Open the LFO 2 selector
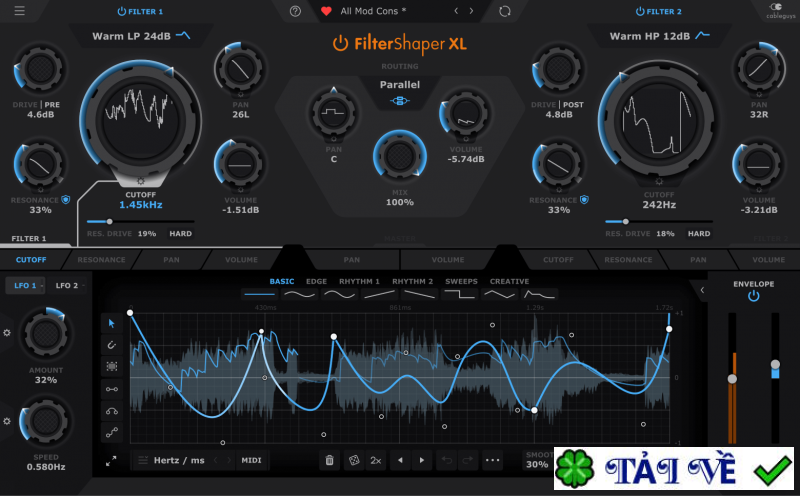800x496 pixels. point(69,286)
